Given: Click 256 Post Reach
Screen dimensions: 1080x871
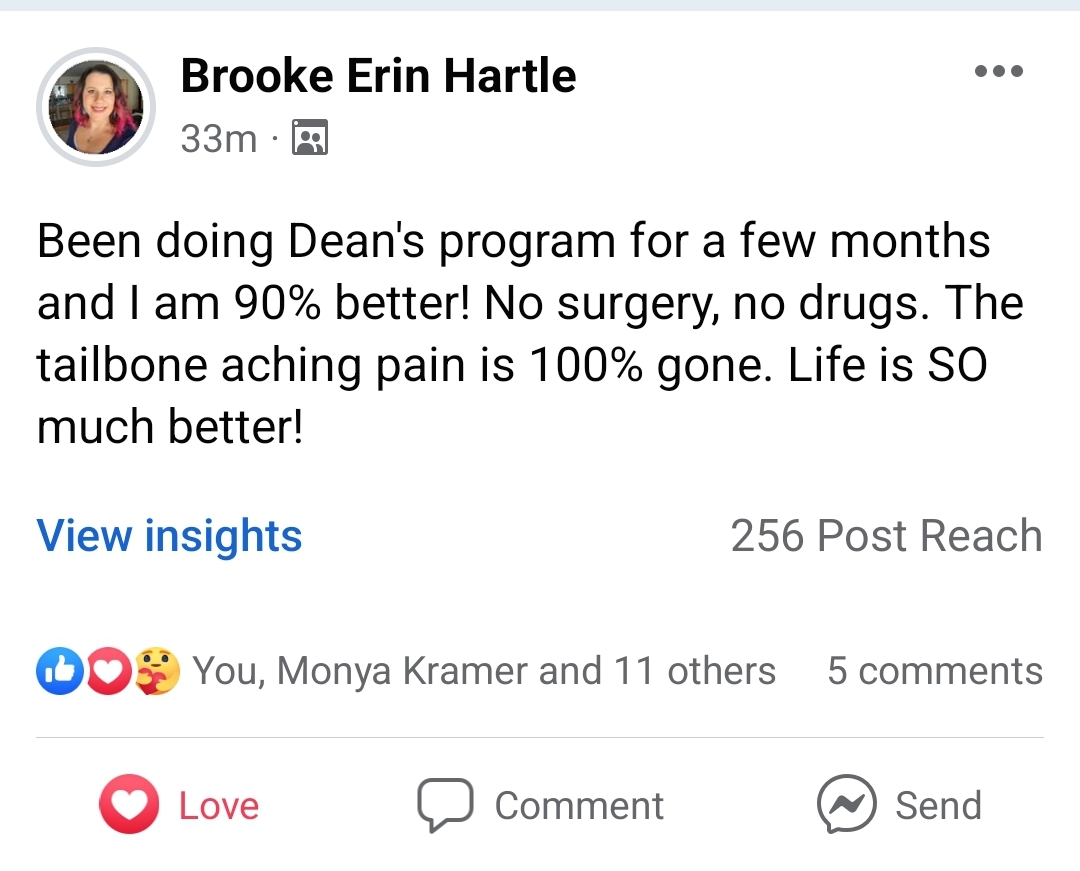Looking at the screenshot, I should [x=888, y=535].
